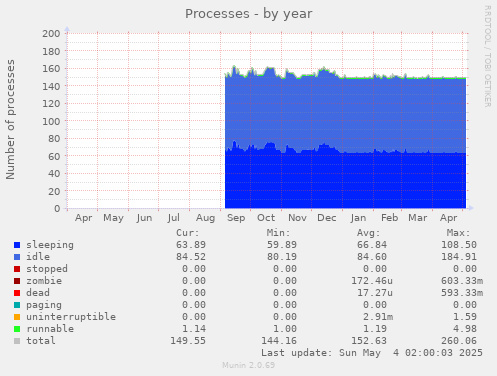Click dead max value 593.33m
Image resolution: width=497 pixels, height=376 pixels.
point(462,293)
